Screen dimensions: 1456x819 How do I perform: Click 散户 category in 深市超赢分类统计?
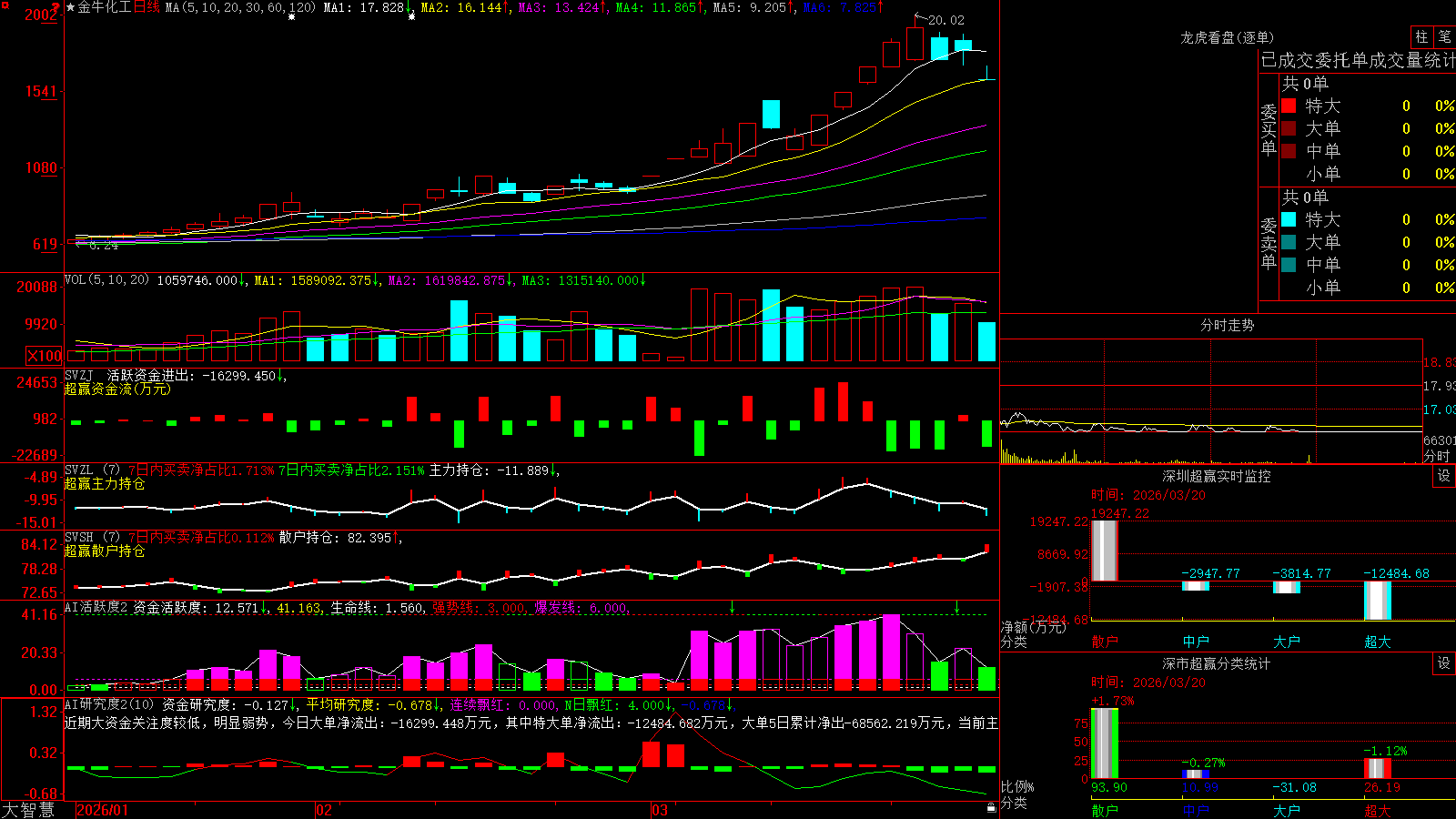(1104, 810)
